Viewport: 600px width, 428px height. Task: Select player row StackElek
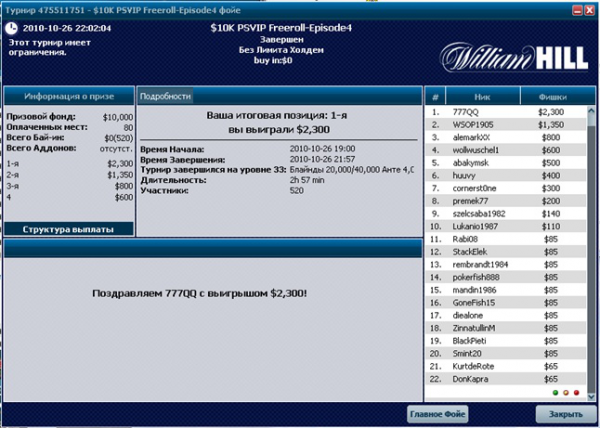point(505,252)
